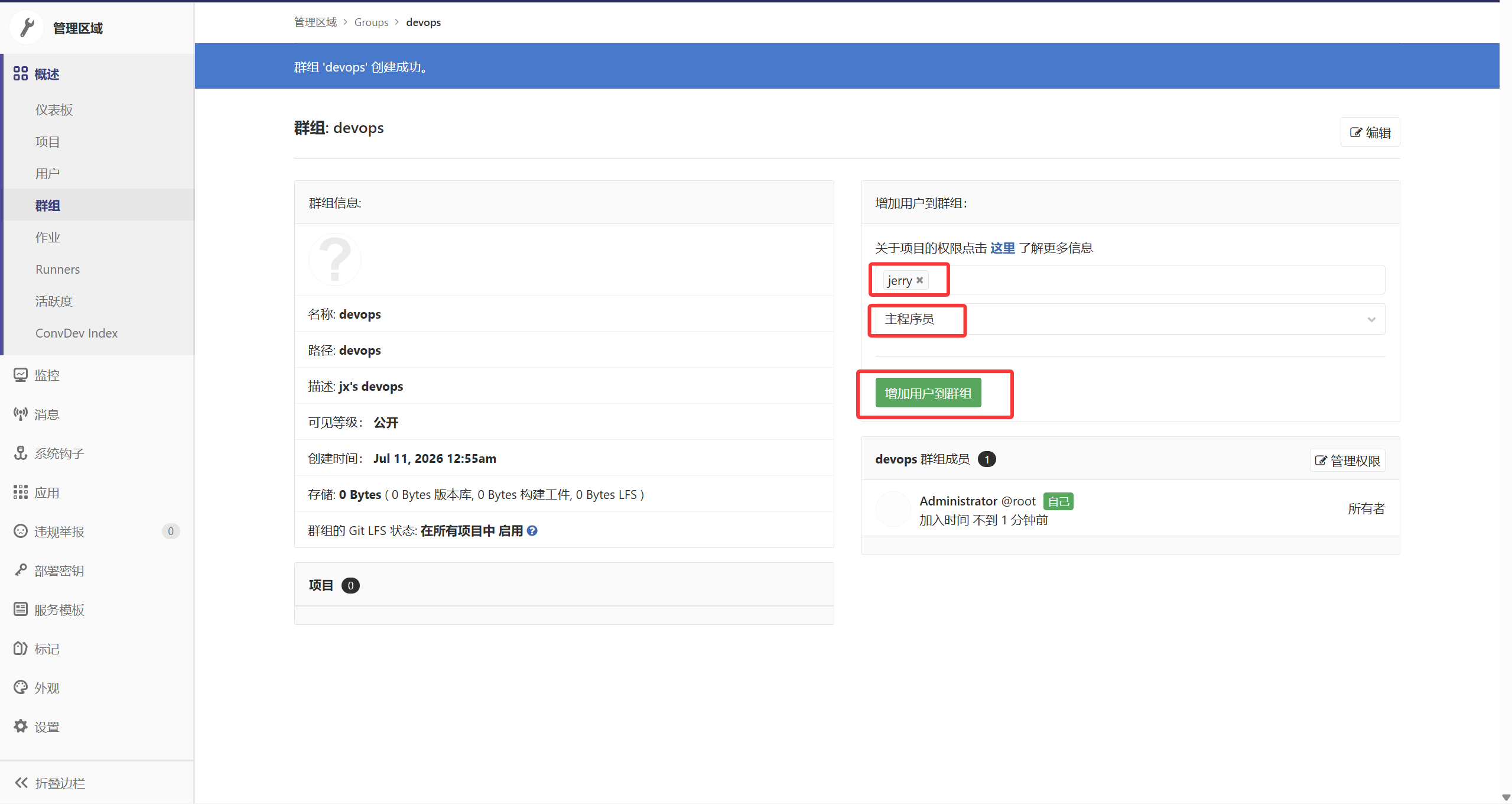Click Groups breadcrumb link

(x=371, y=22)
